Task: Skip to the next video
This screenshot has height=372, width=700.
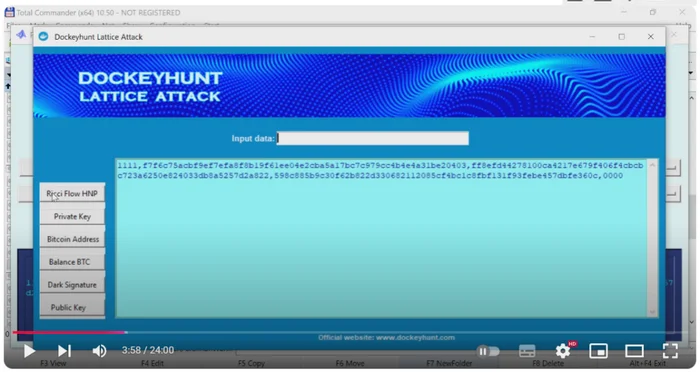Action: [x=64, y=351]
